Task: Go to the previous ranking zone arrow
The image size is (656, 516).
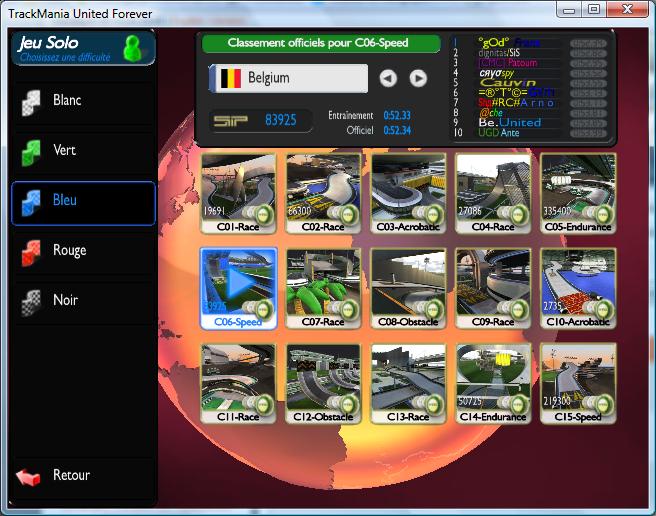Action: click(x=388, y=78)
